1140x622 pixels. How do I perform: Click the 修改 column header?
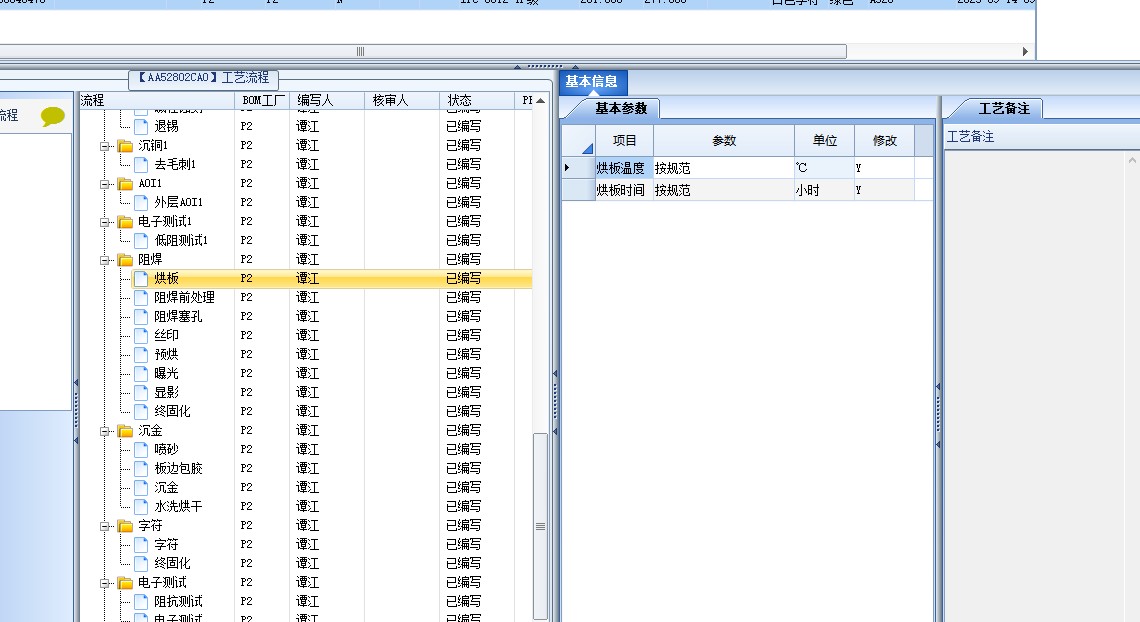(884, 140)
